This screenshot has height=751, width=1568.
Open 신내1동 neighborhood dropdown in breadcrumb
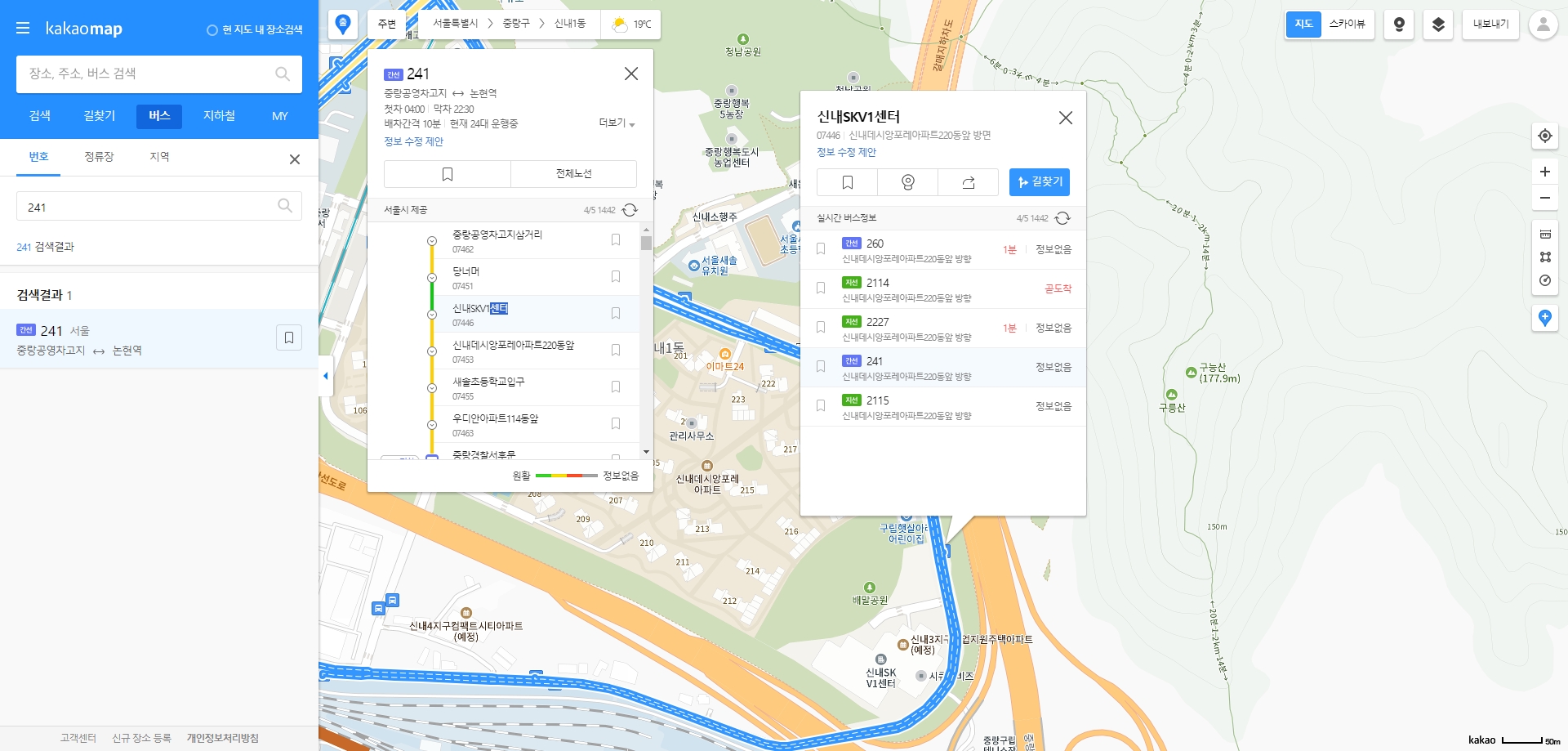coord(570,24)
